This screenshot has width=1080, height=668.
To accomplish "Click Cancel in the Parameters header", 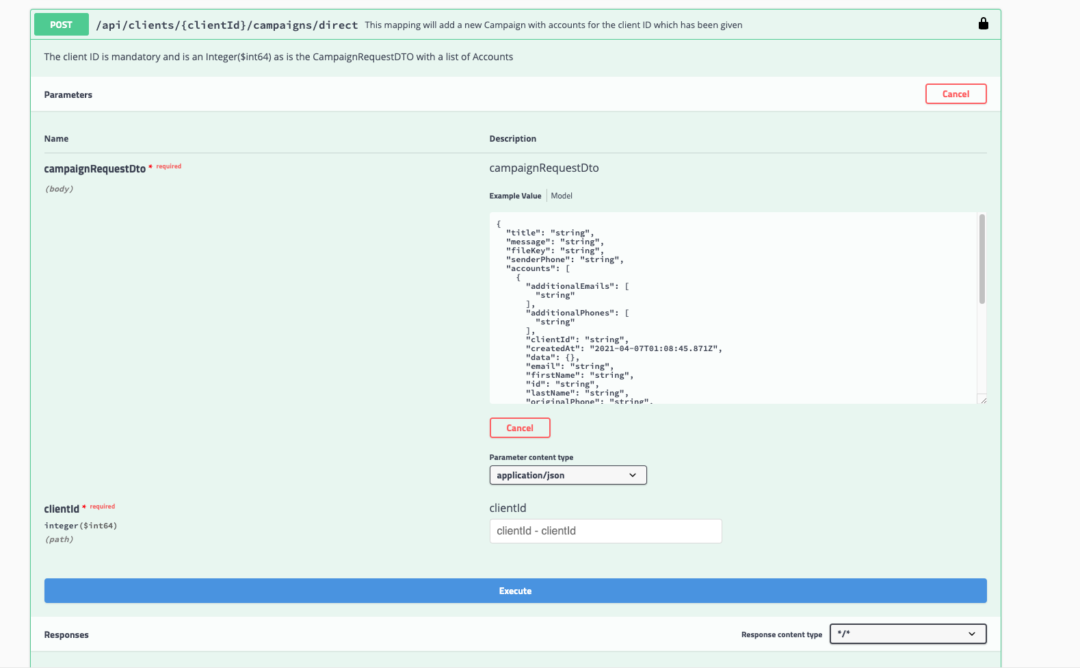I will 955,93.
